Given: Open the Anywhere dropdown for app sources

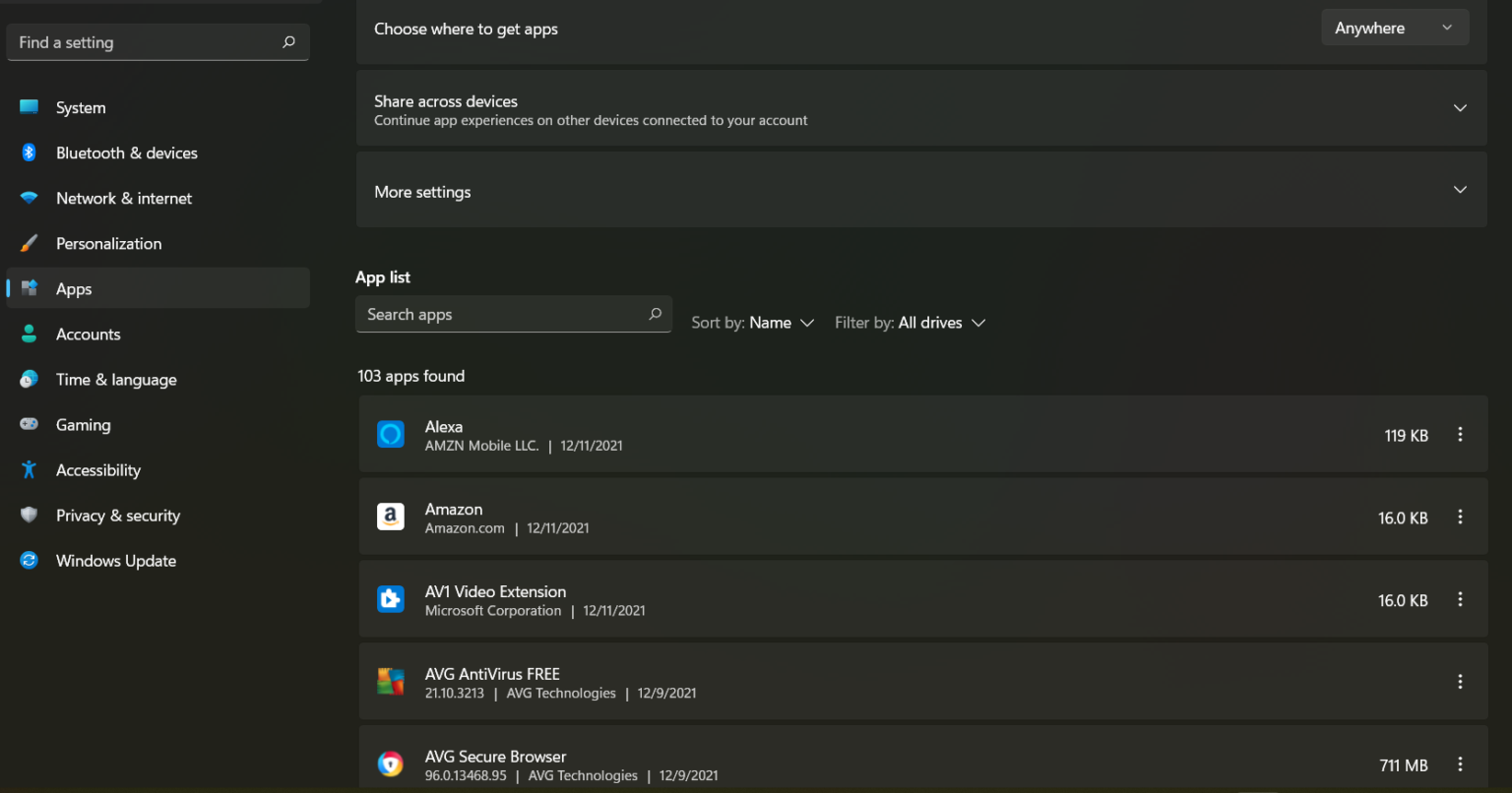Looking at the screenshot, I should tap(1395, 28).
